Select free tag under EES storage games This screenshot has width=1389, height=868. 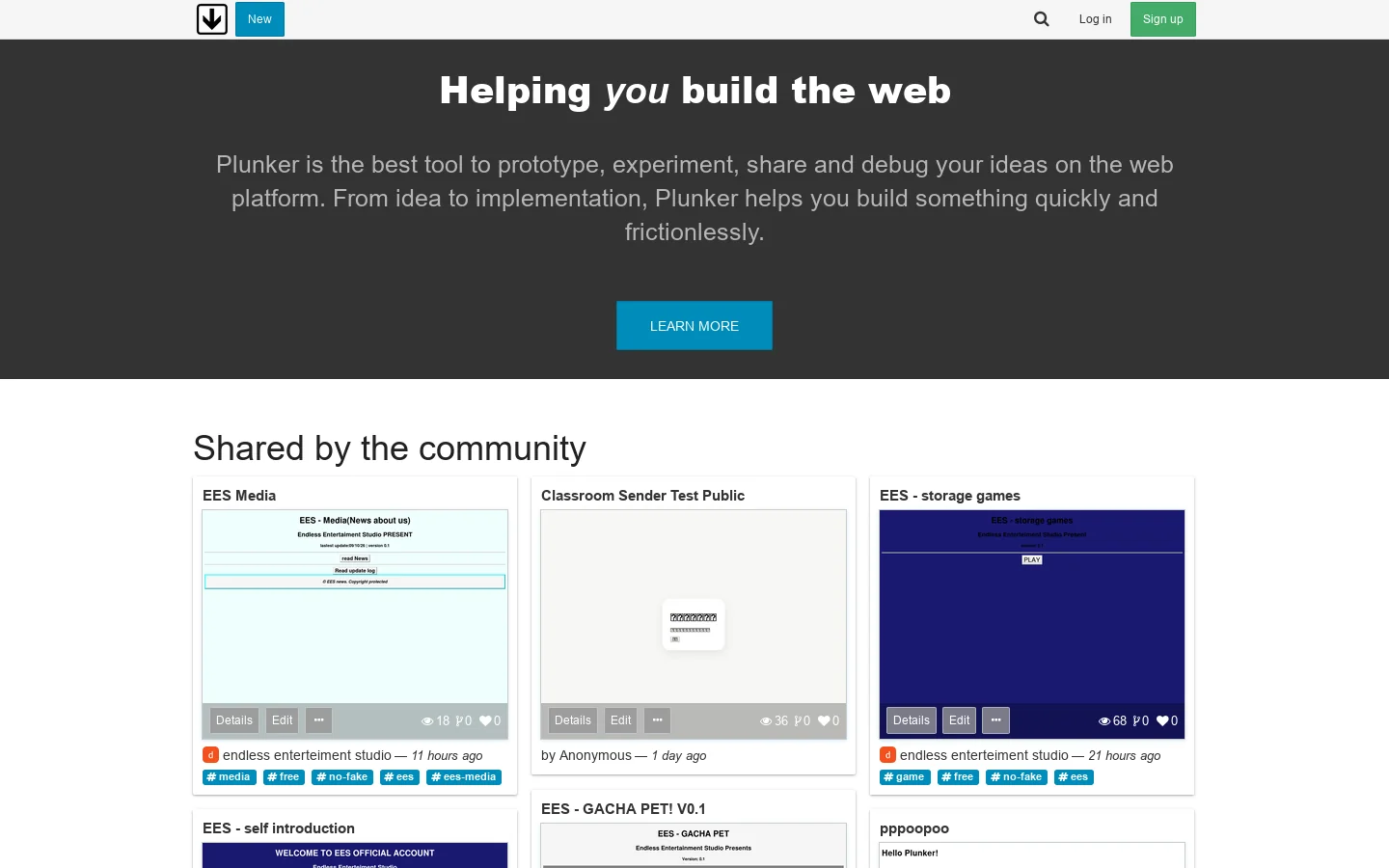pos(958,777)
